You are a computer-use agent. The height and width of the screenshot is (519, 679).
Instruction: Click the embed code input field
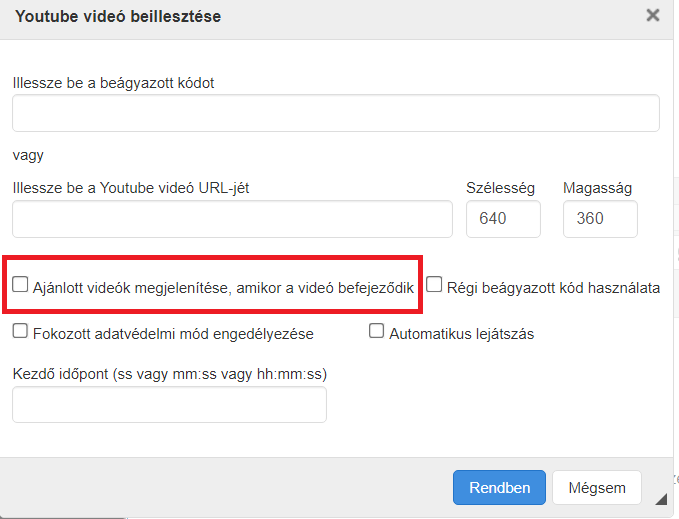335,113
